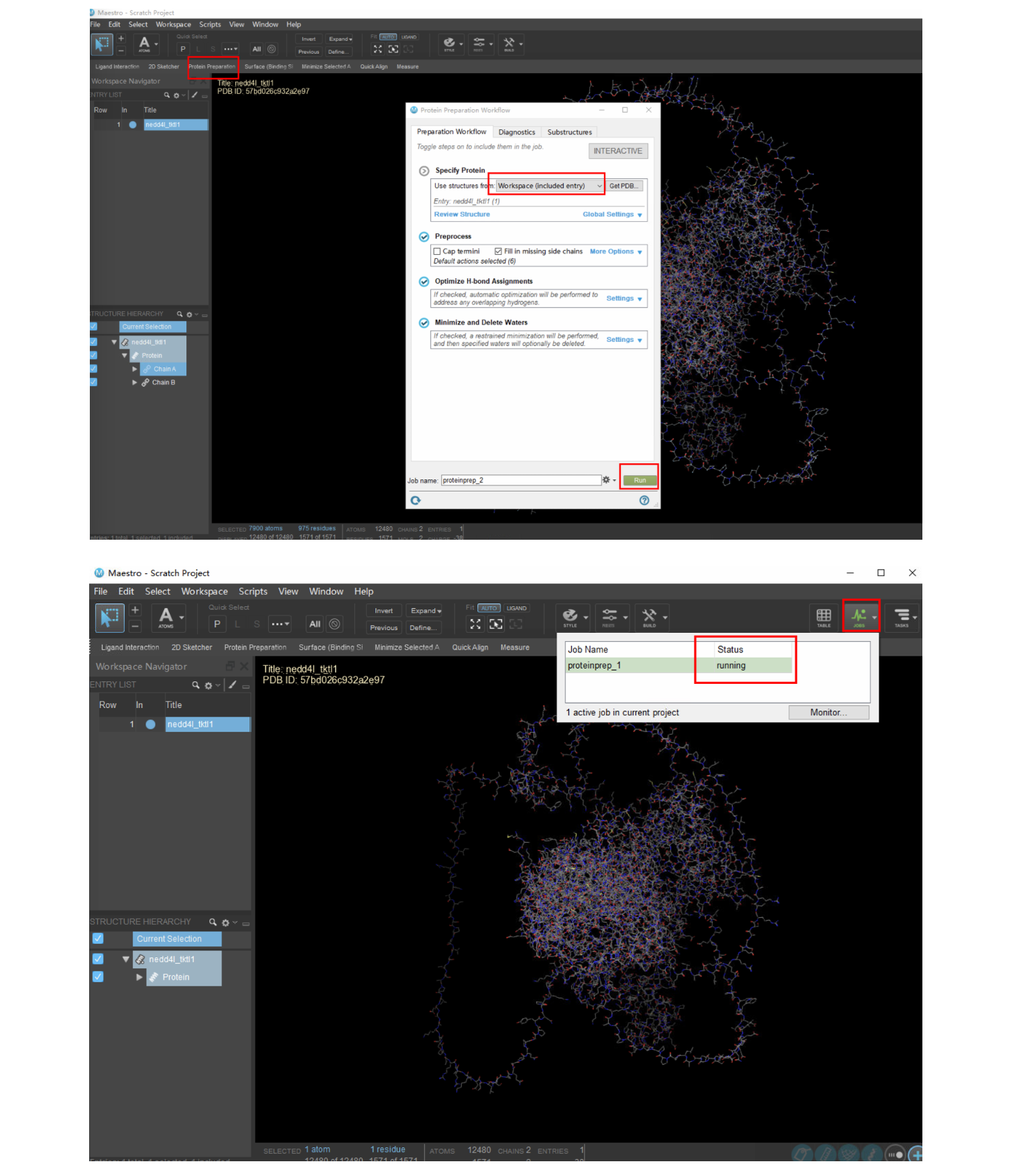1035x1176 pixels.
Task: Toggle Protein checkbox in lower window hierarchy
Action: point(98,976)
